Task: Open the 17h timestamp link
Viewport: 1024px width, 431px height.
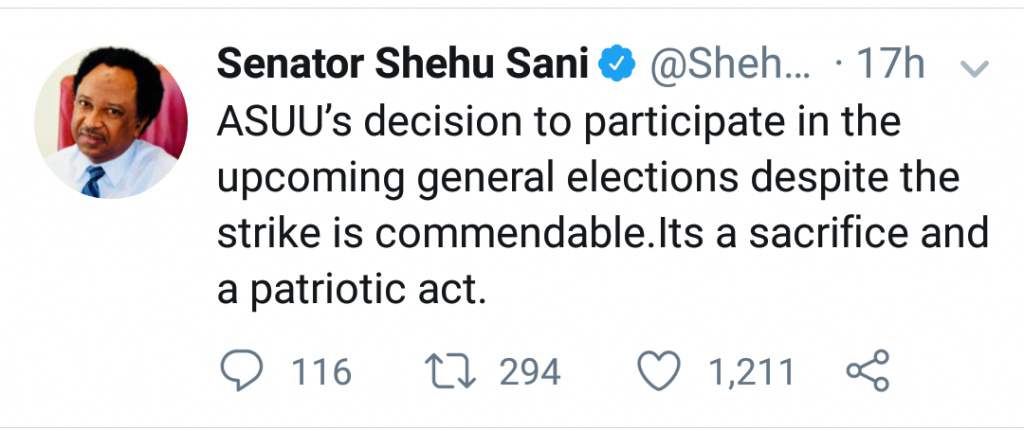Action: (x=888, y=66)
